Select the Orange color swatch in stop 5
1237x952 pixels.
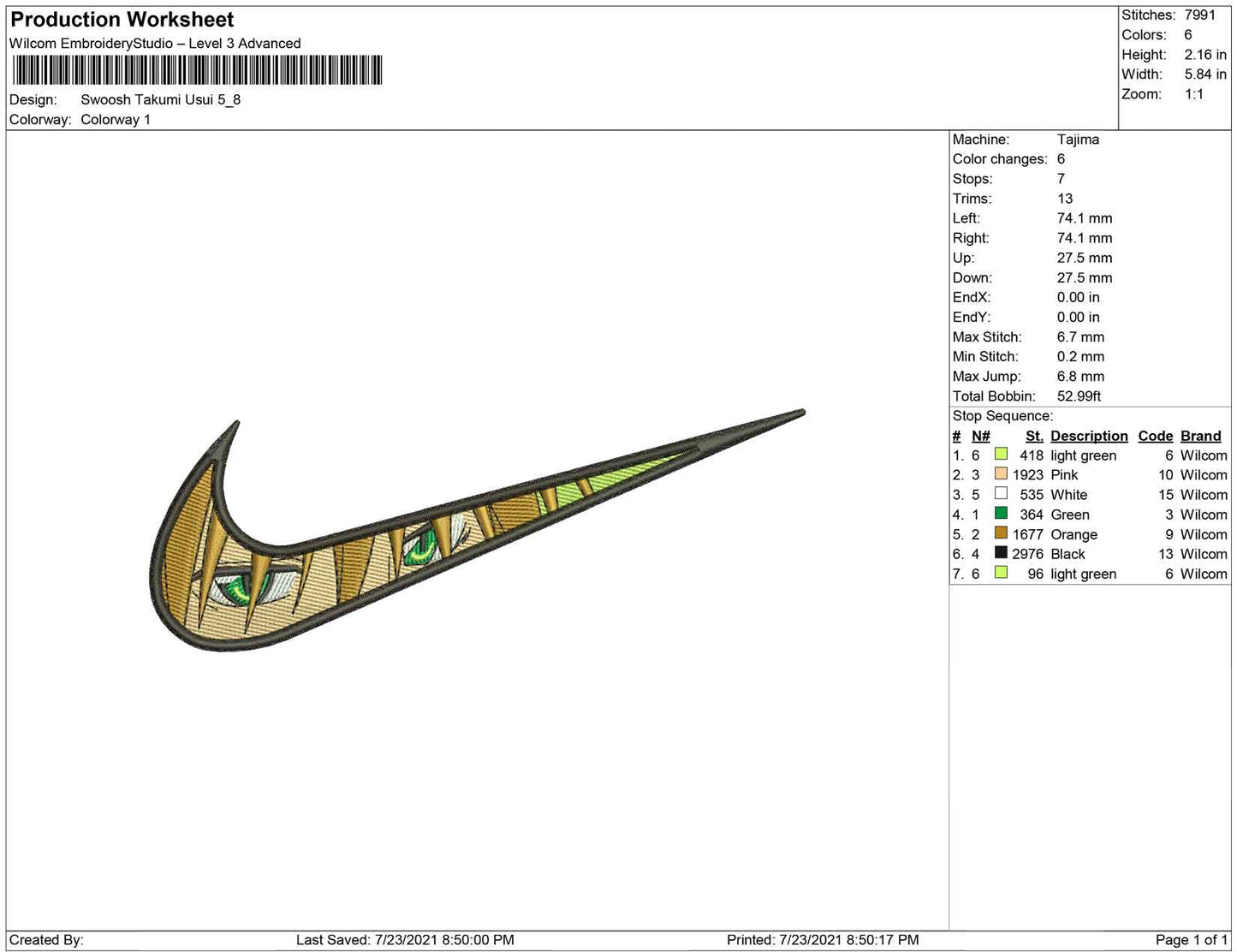1001,533
